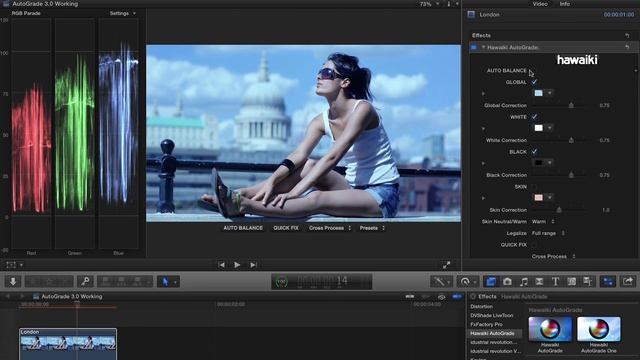Open the Global color swatch dropdown arrow
The height and width of the screenshot is (360, 640).
point(550,93)
